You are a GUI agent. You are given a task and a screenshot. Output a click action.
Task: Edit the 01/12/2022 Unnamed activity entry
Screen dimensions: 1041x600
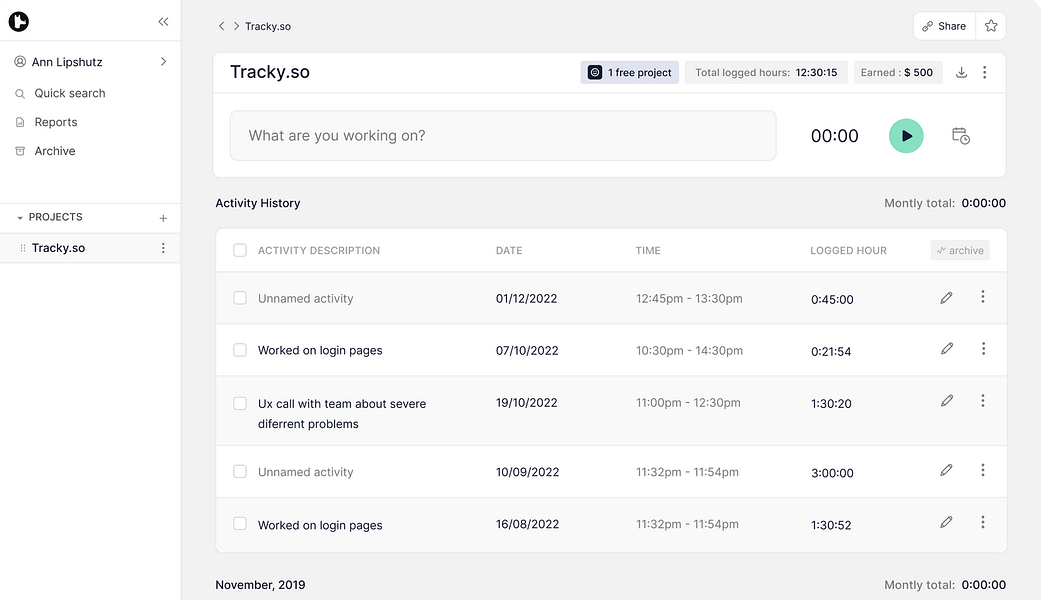point(946,297)
